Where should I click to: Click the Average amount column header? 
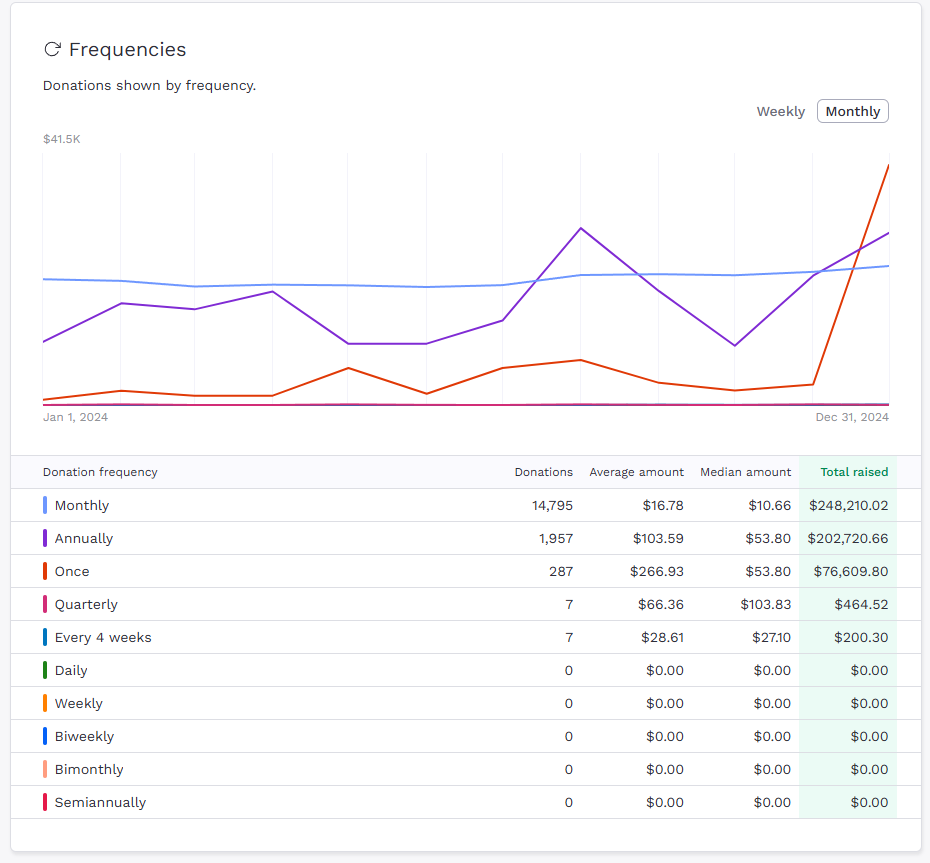coord(637,472)
